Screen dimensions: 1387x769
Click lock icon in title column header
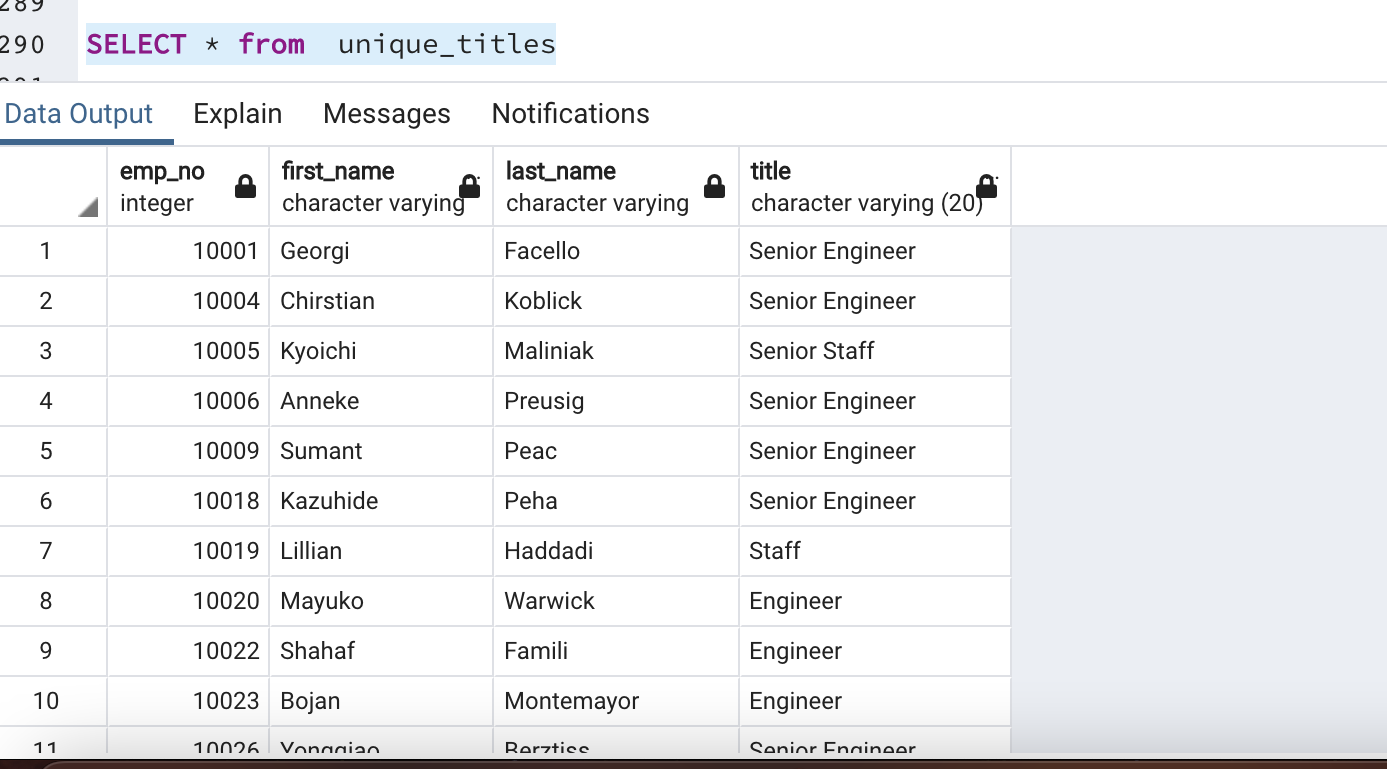[x=986, y=187]
